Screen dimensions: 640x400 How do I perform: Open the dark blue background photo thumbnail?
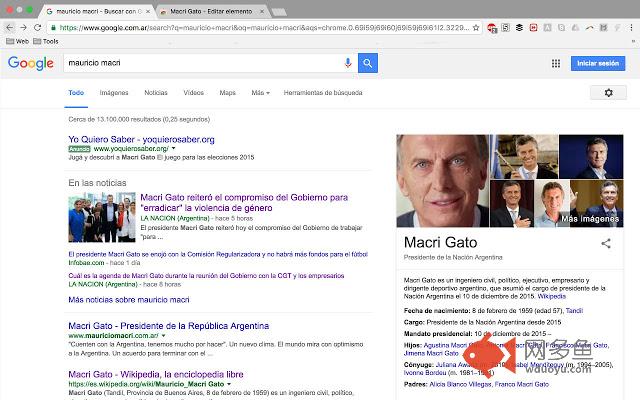pyautogui.click(x=591, y=157)
